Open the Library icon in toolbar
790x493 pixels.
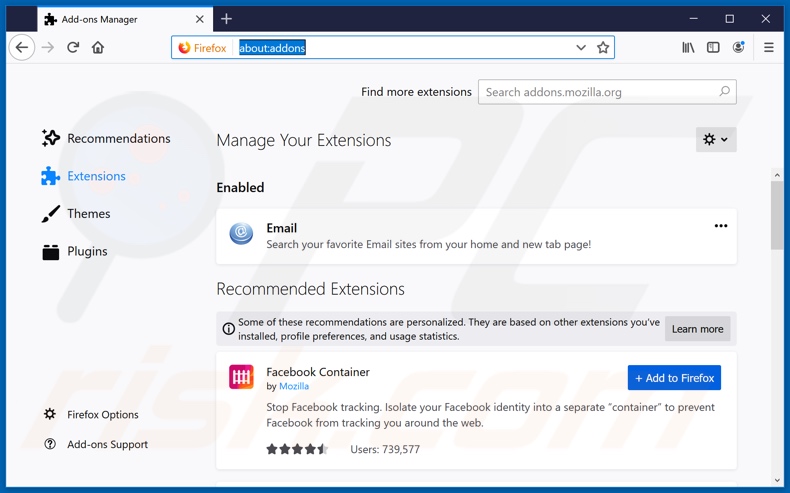(688, 47)
